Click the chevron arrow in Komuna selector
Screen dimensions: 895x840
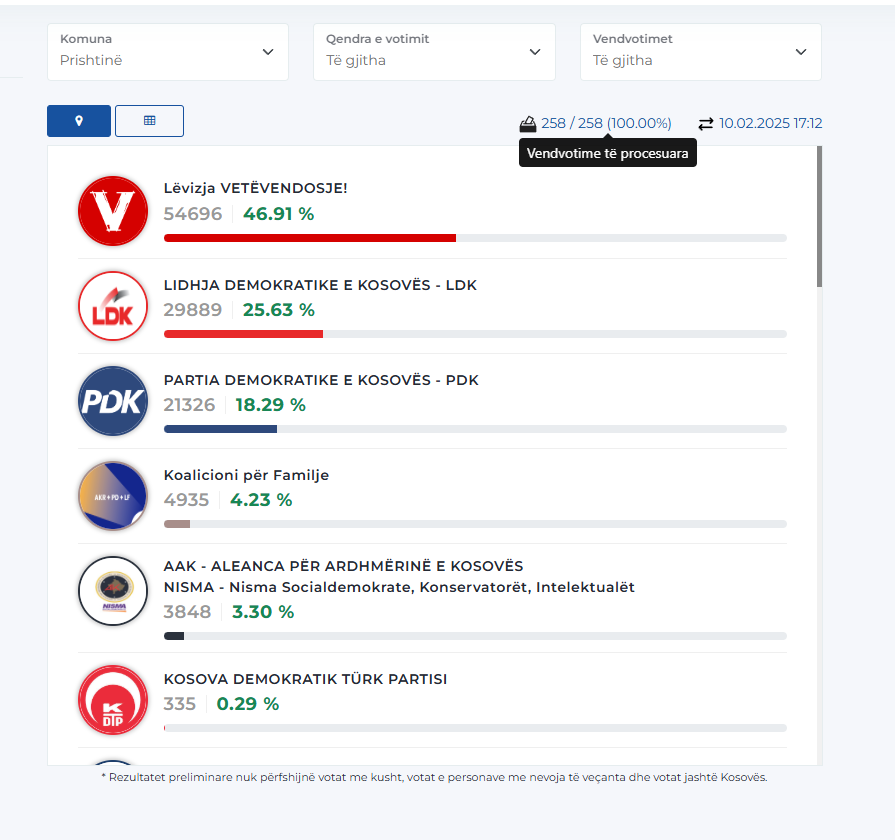(268, 52)
